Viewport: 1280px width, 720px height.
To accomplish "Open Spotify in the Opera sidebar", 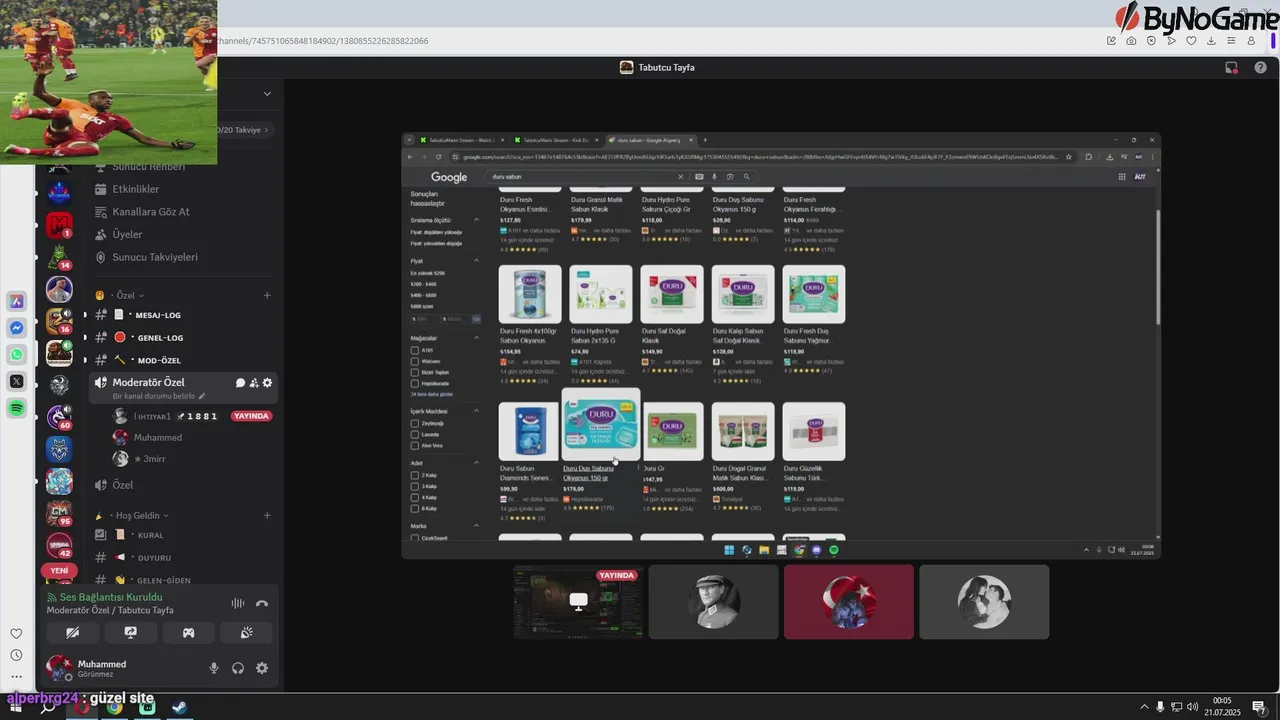I will 17,408.
